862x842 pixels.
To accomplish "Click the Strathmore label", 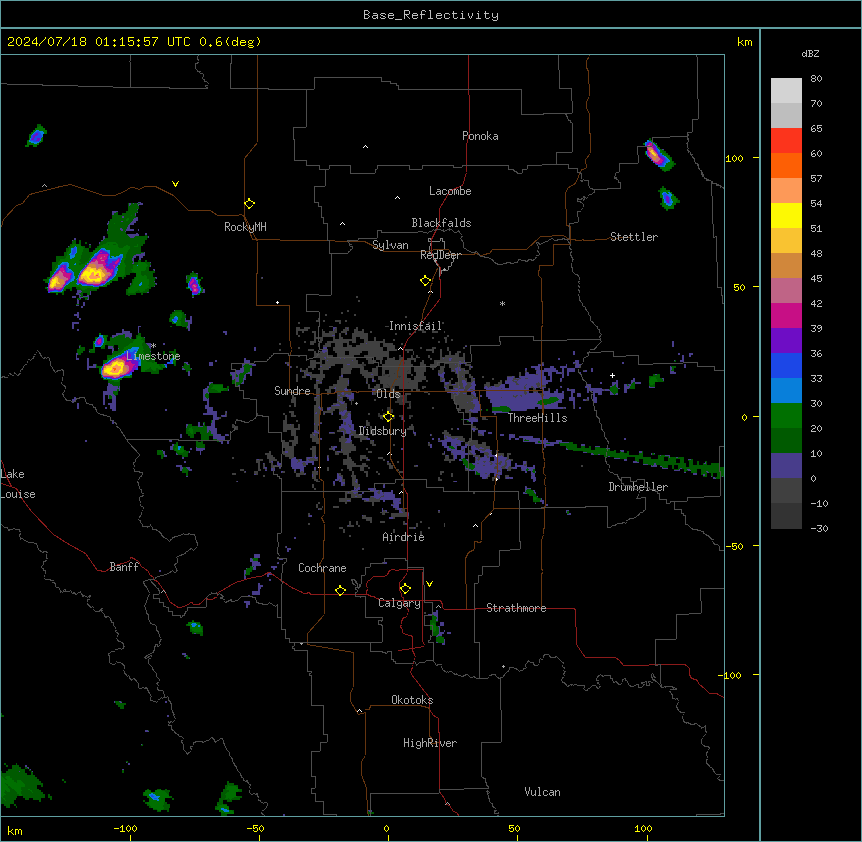I will [x=516, y=608].
